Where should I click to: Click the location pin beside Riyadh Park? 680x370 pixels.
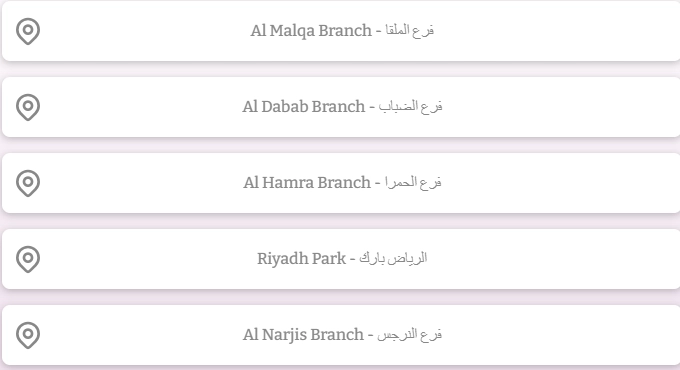tap(28, 259)
